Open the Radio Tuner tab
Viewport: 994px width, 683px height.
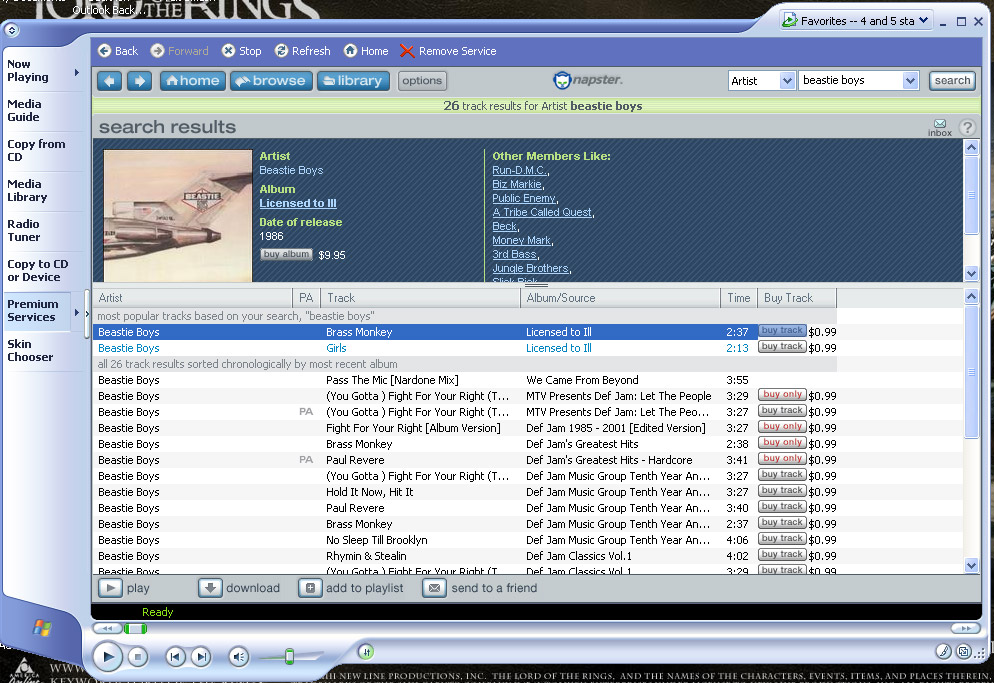tap(23, 230)
